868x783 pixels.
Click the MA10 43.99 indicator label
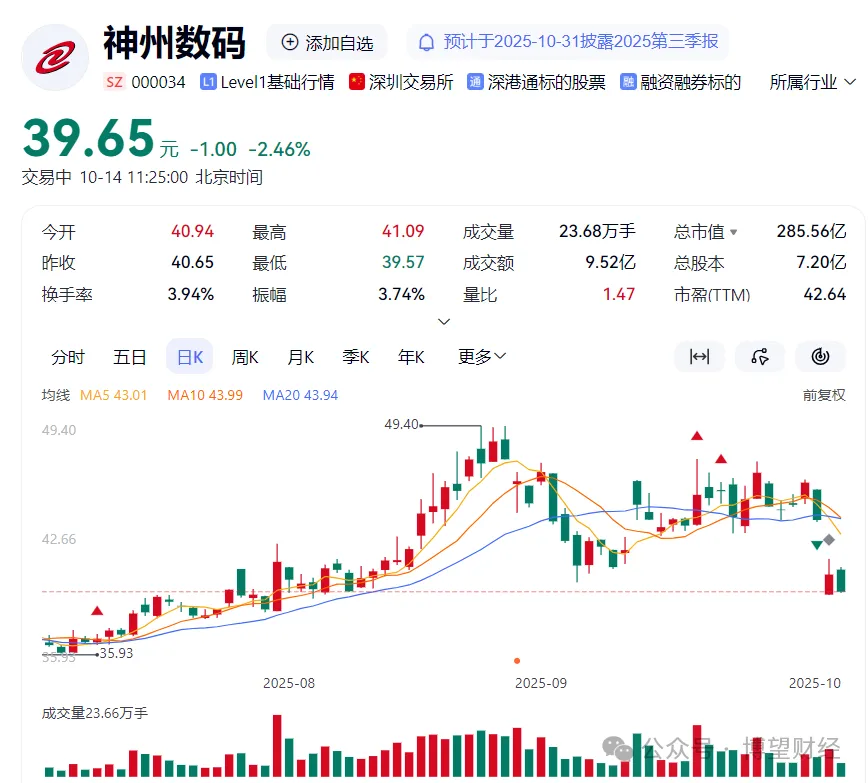click(205, 395)
